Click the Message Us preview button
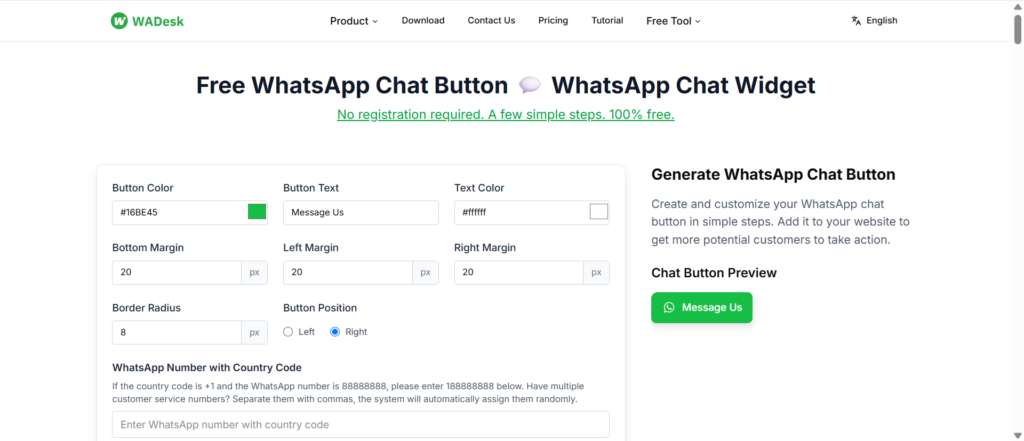 tap(701, 308)
